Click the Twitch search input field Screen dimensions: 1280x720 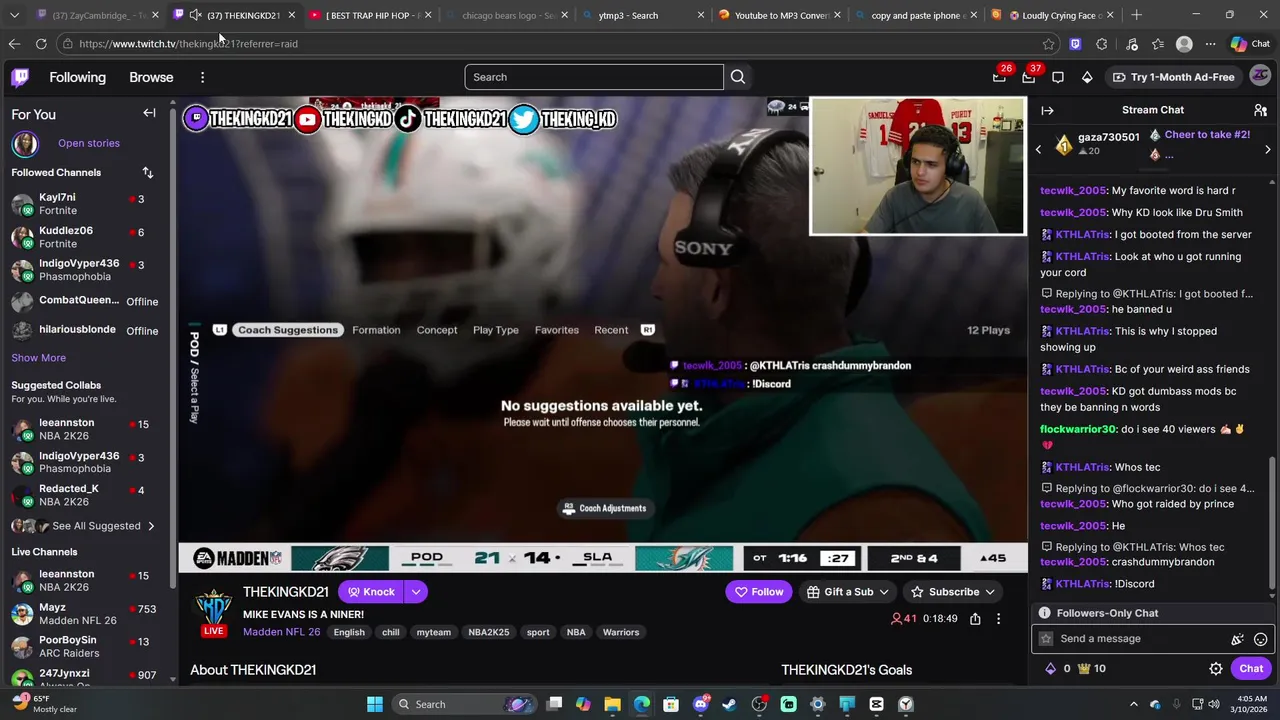[x=594, y=77]
